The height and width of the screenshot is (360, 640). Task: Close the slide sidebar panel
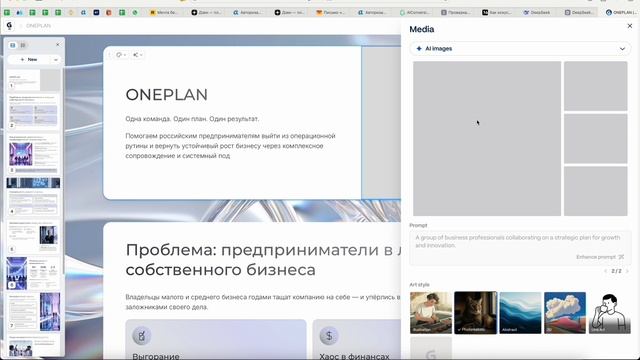click(x=58, y=44)
